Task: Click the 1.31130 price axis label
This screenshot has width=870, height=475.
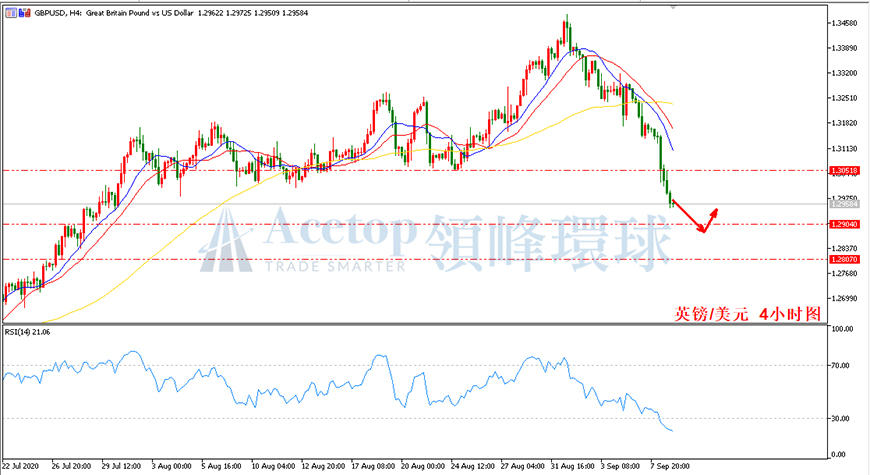Action: 844,149
